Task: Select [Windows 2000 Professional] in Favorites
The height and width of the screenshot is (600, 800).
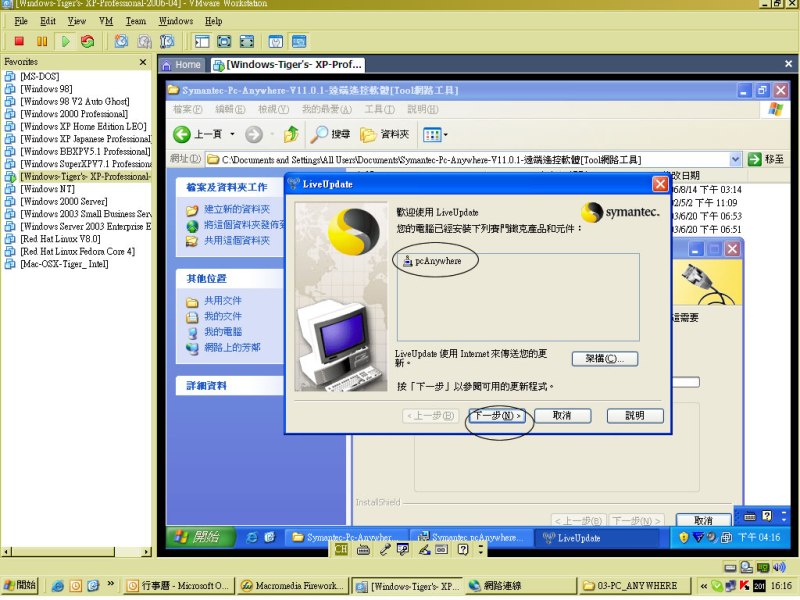Action: pyautogui.click(x=74, y=114)
